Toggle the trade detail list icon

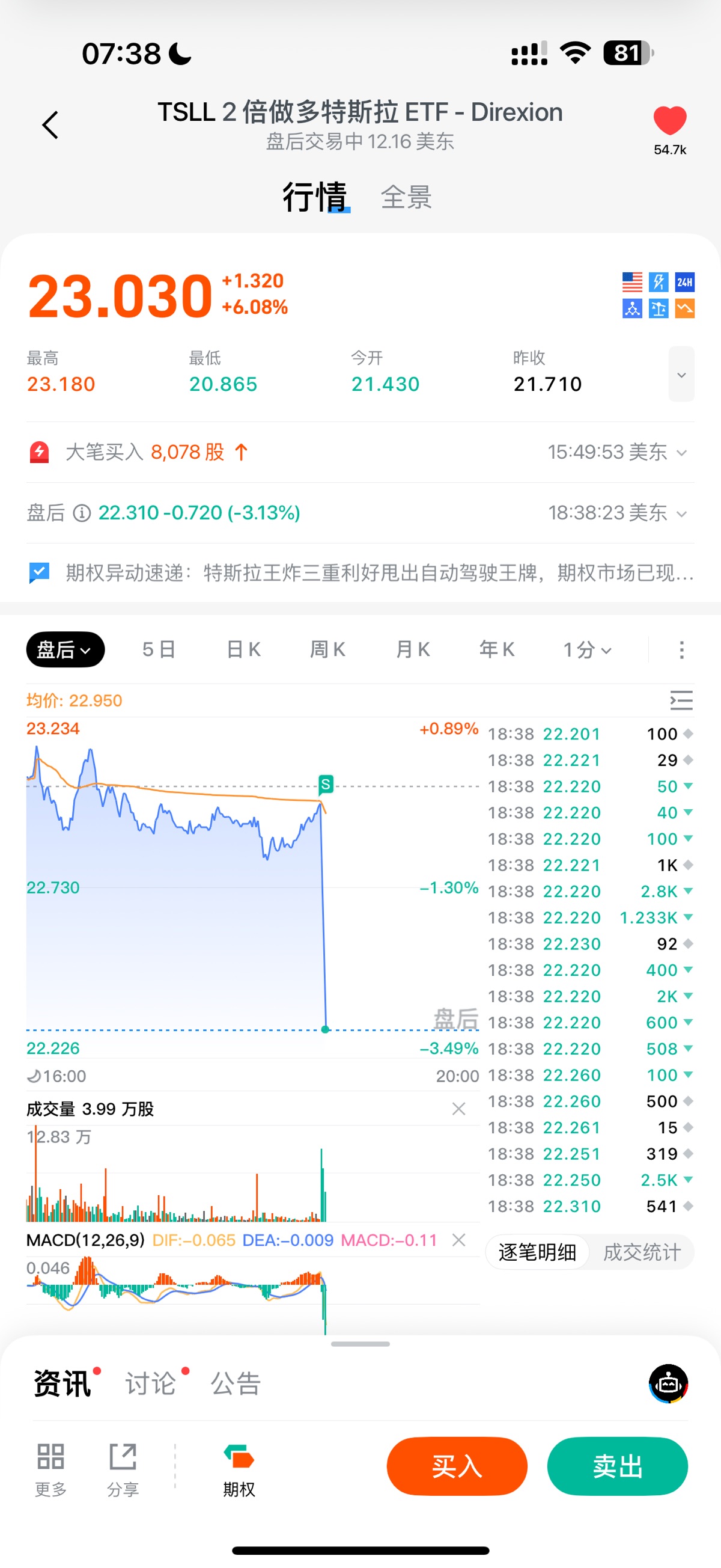pos(681,700)
